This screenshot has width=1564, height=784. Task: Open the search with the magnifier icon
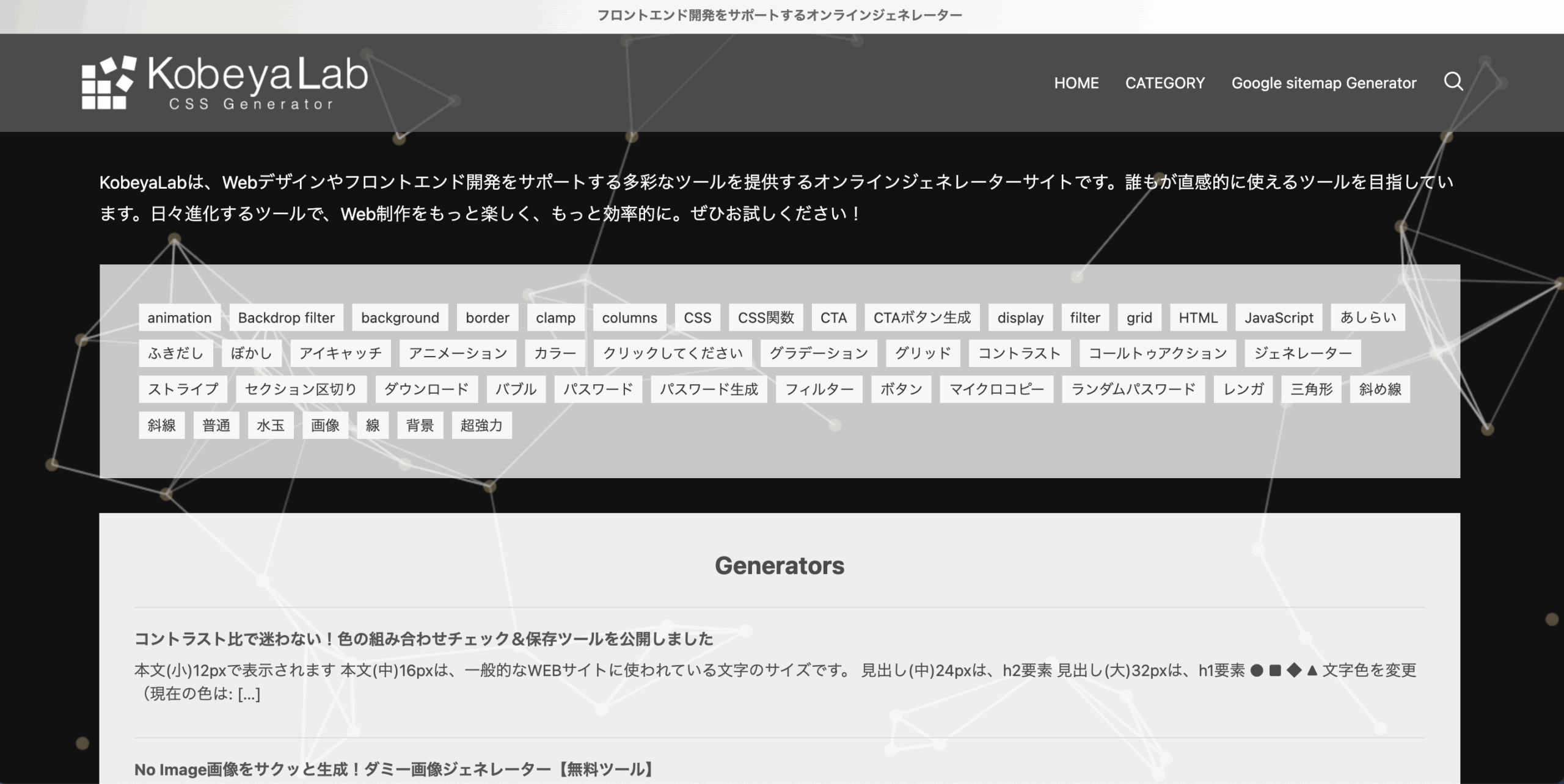1455,82
